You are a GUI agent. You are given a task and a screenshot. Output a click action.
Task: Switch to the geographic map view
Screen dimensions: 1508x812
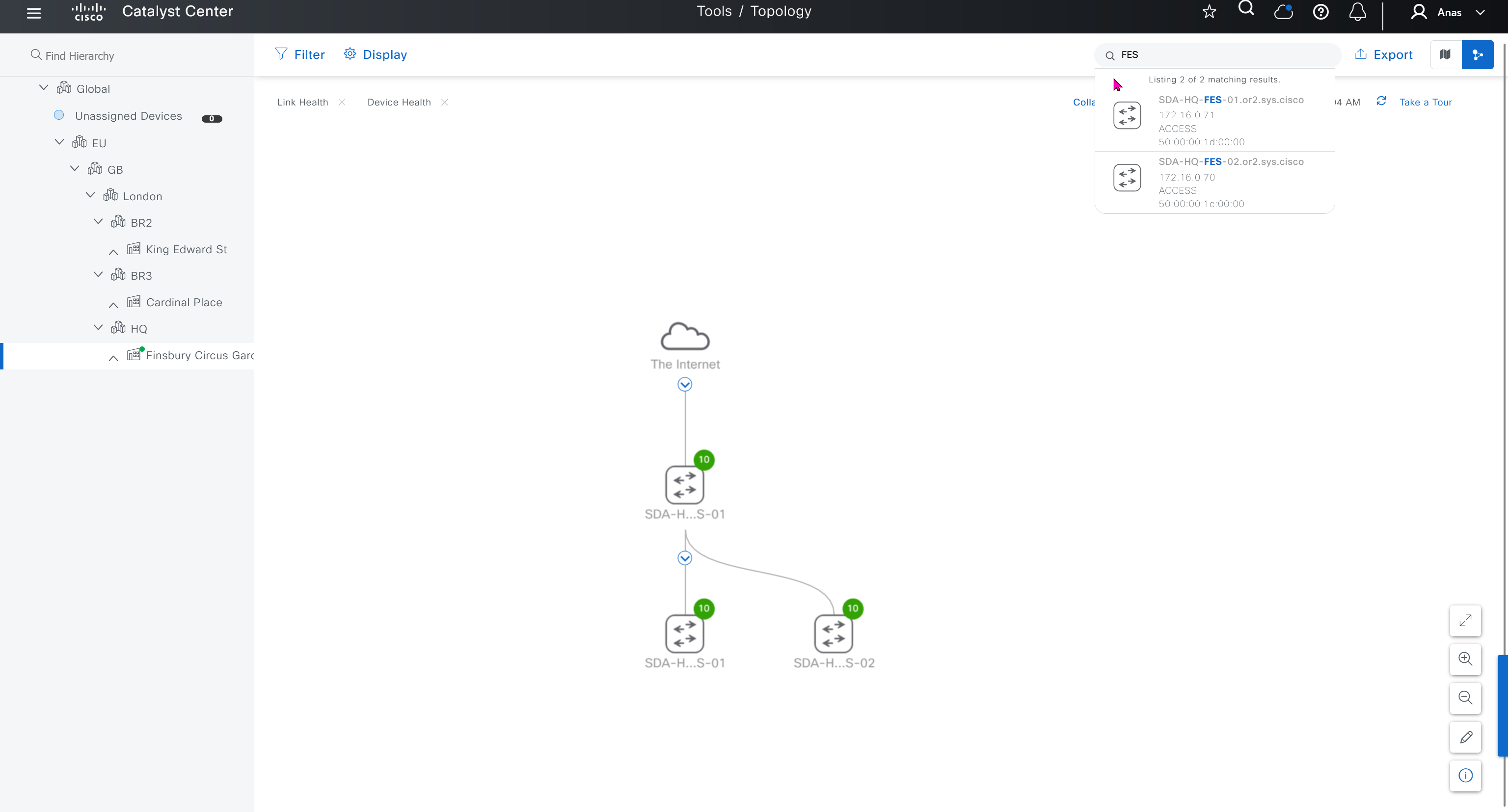[x=1445, y=54]
